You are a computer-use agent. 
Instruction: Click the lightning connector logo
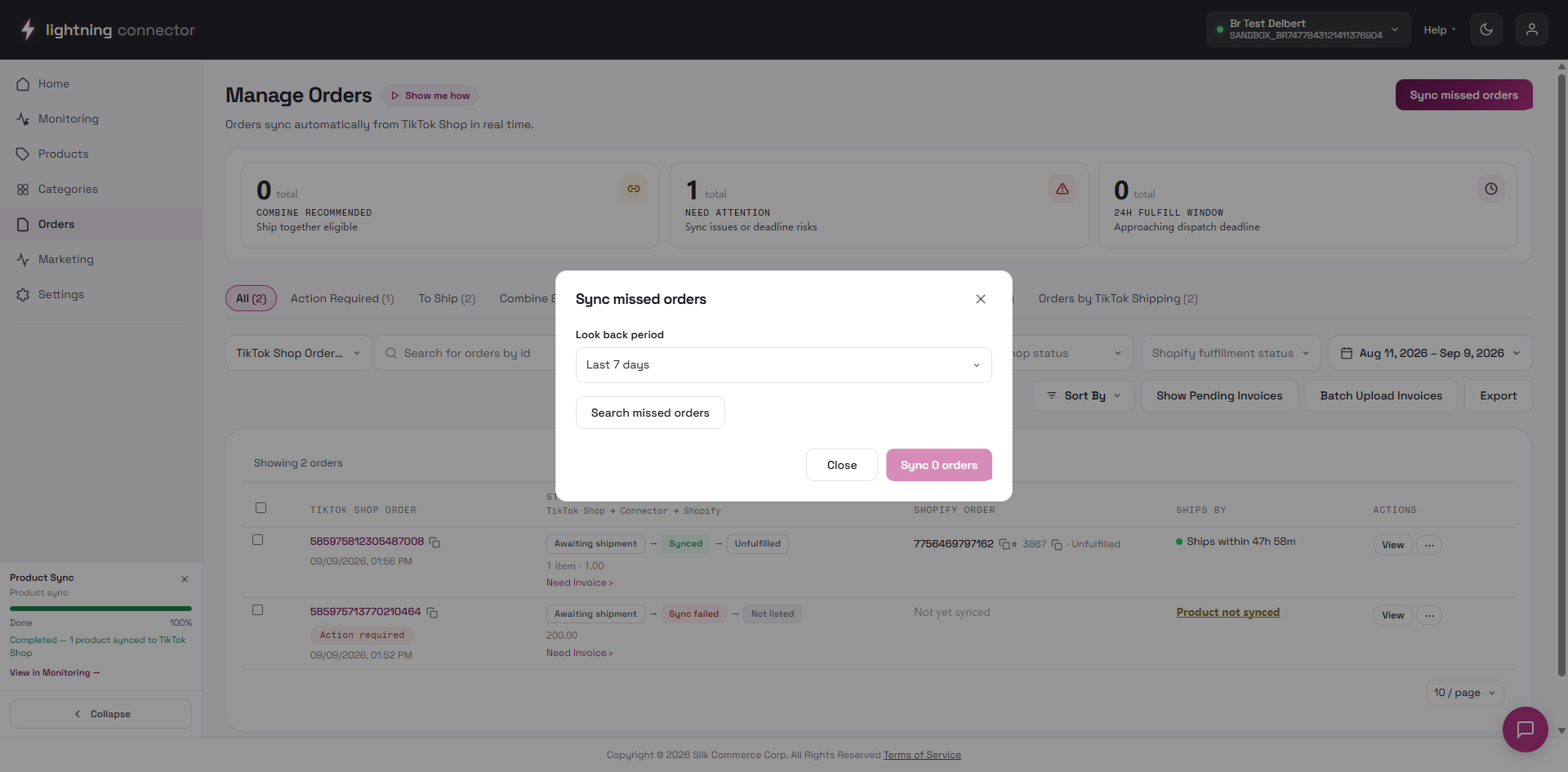pyautogui.click(x=107, y=29)
